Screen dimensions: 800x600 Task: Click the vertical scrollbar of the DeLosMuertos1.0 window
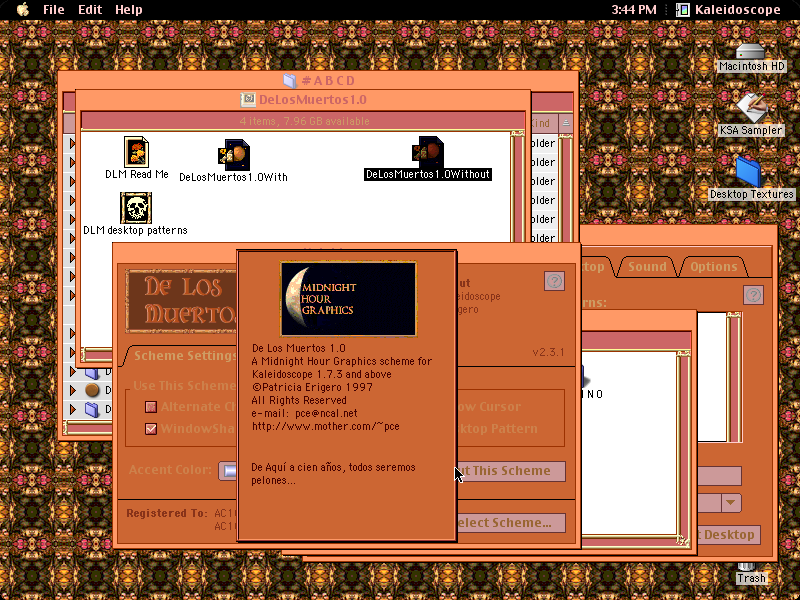tap(518, 186)
